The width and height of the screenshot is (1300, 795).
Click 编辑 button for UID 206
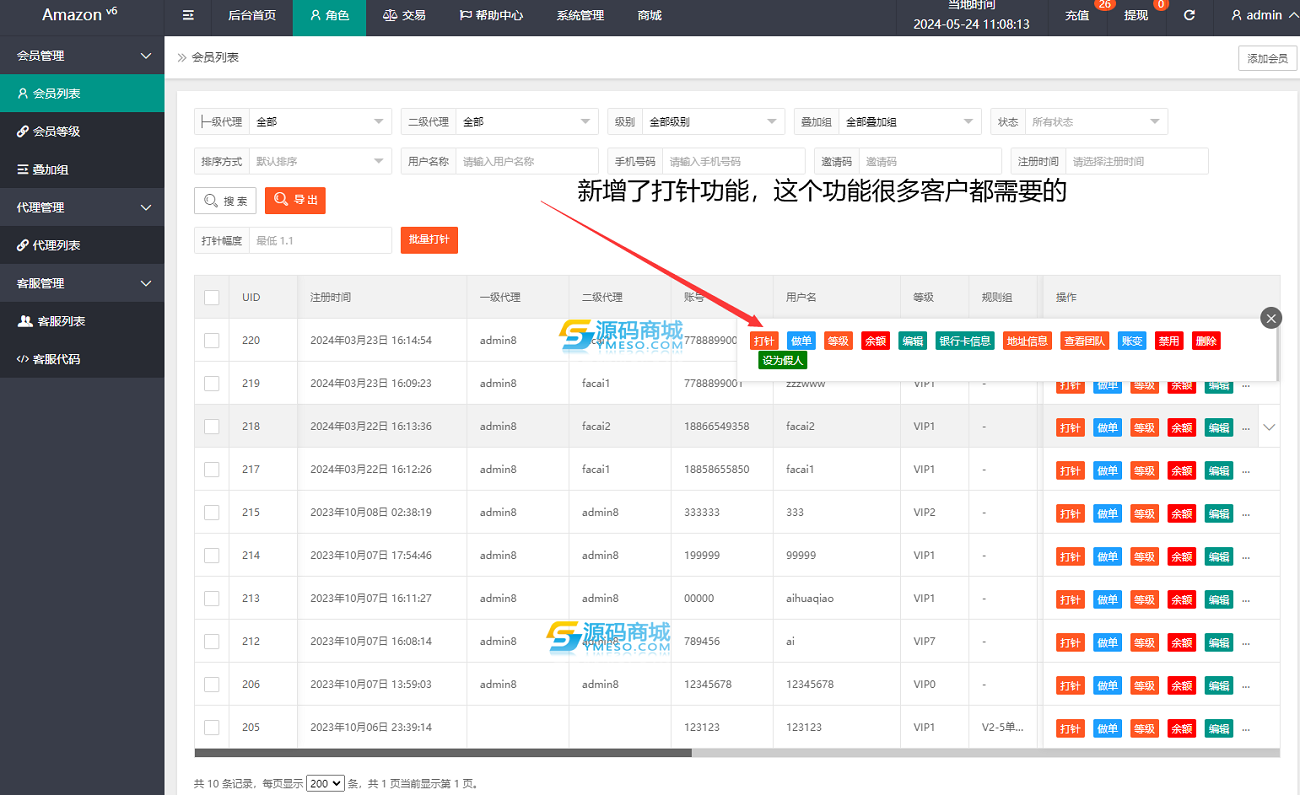point(1218,686)
